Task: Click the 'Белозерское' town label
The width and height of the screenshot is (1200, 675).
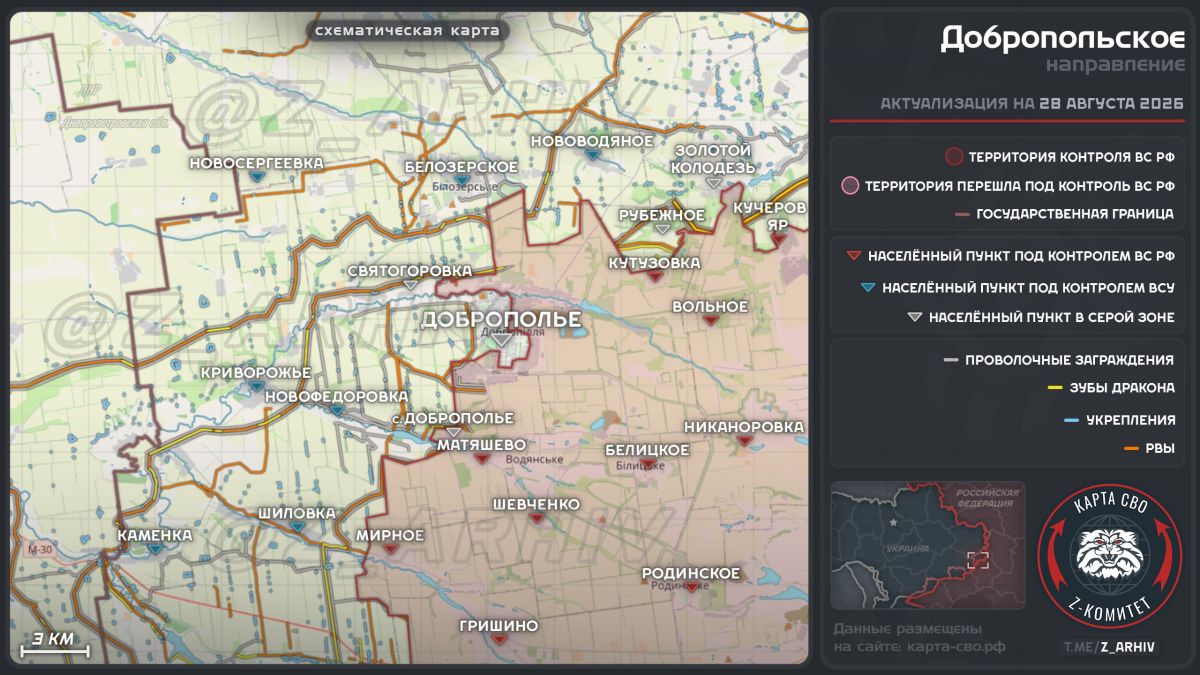Action: tap(461, 166)
